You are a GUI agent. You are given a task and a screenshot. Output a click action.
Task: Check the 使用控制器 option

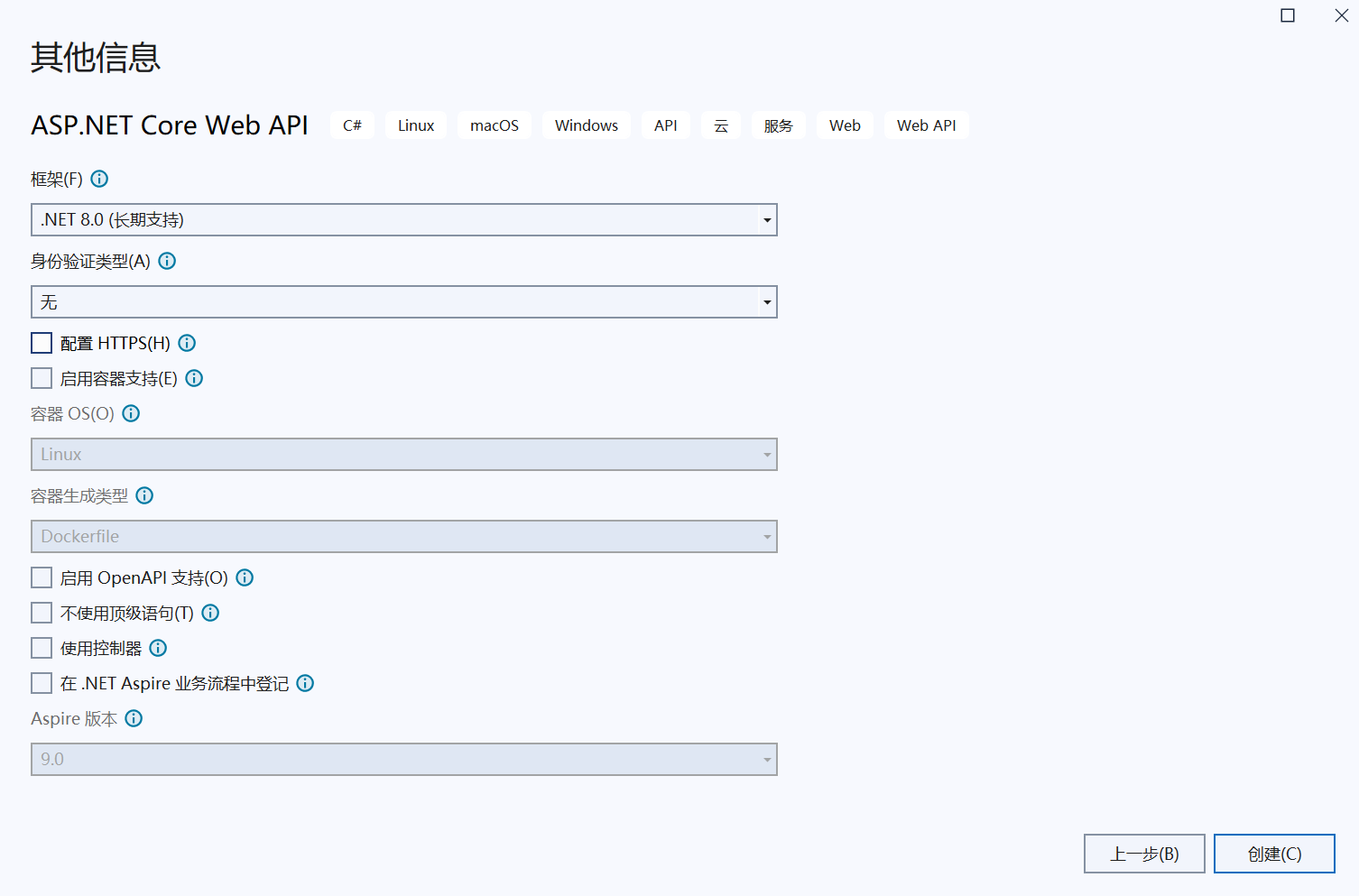[42, 648]
